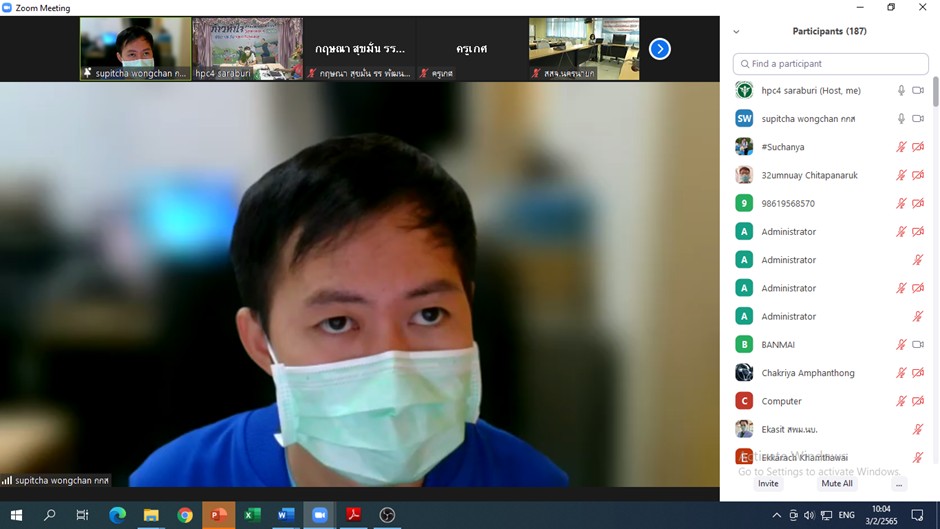Show hidden system tray icons
The image size is (940, 529).
(776, 515)
